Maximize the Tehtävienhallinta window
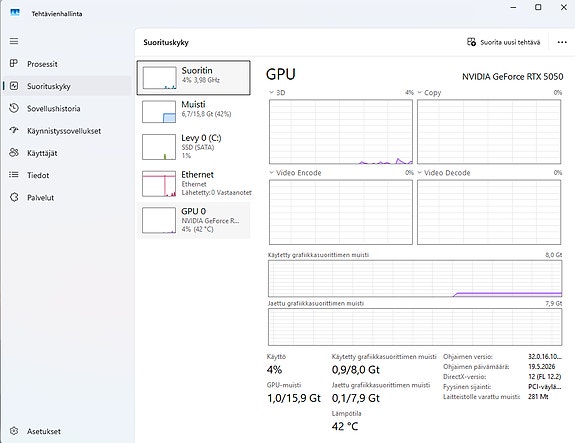 [x=538, y=7]
